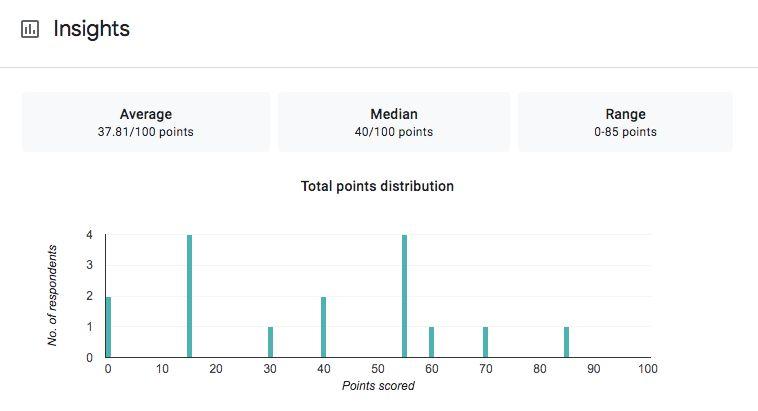Image resolution: width=758 pixels, height=411 pixels.
Task: Click the Insights heading text
Action: [91, 29]
